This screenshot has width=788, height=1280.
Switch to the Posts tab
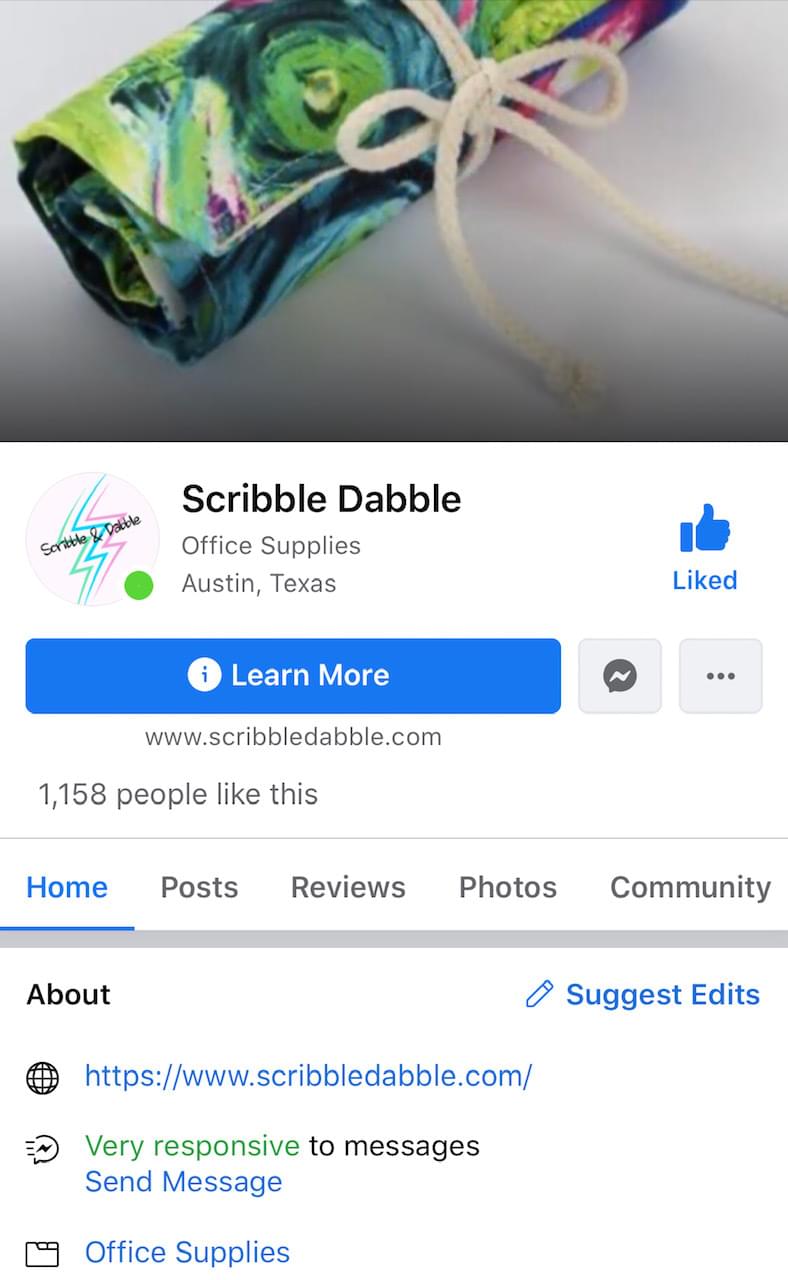(200, 888)
